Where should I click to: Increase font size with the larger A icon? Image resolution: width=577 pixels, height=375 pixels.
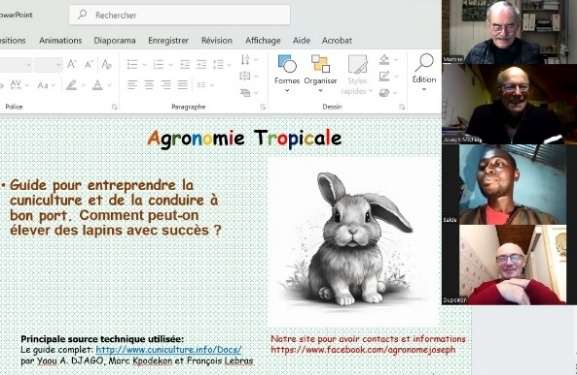pyautogui.click(x=71, y=64)
